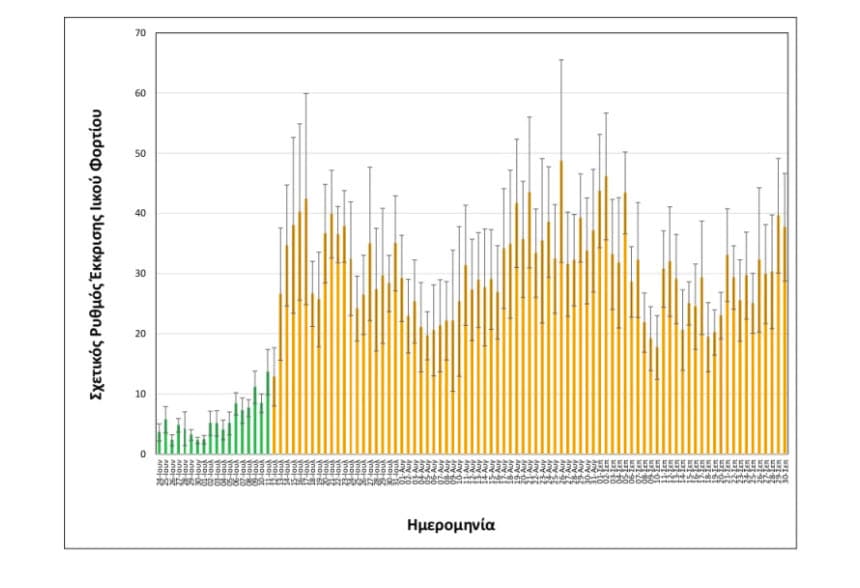860x588 pixels.
Task: Select the y-axis tick label 0
Action: tap(143, 454)
